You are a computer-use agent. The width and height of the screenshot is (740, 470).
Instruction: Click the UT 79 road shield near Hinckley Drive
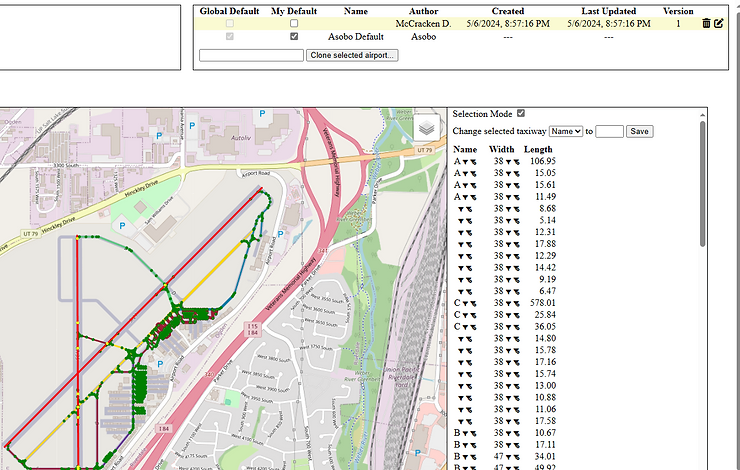coord(30,234)
